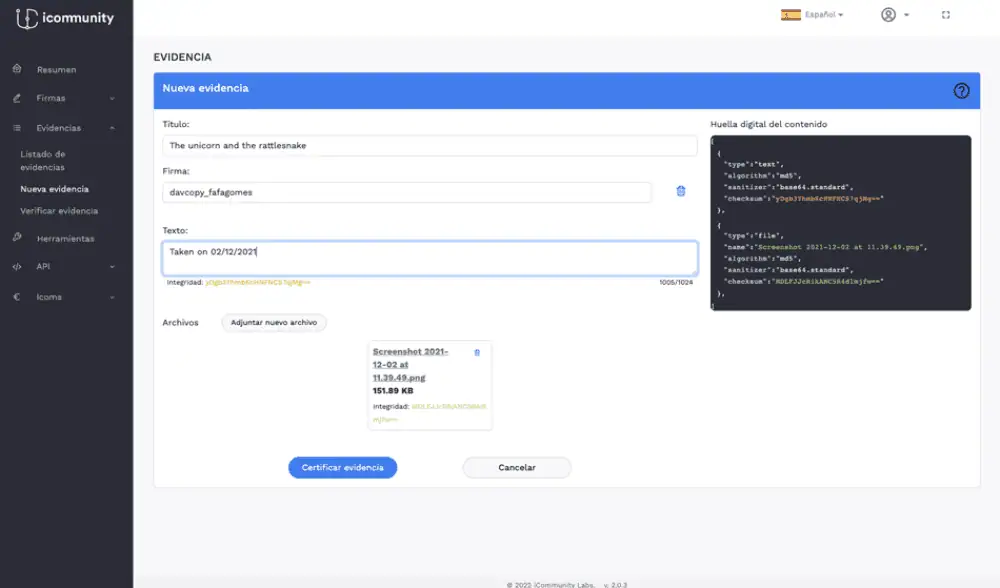Toggle fullscreen mode icon
The image size is (1000, 588).
(x=946, y=15)
